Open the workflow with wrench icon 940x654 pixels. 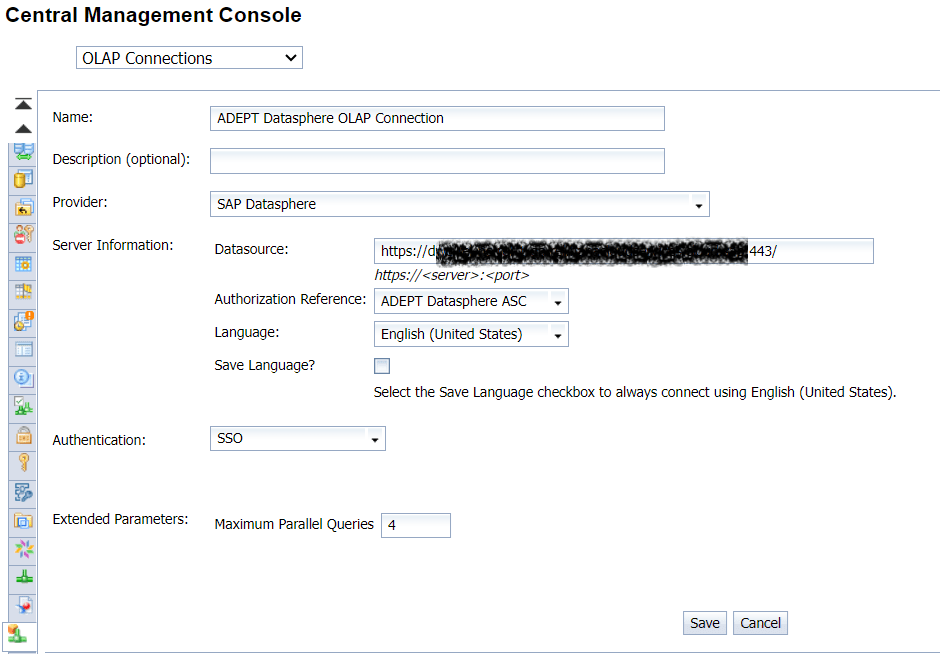point(23,493)
